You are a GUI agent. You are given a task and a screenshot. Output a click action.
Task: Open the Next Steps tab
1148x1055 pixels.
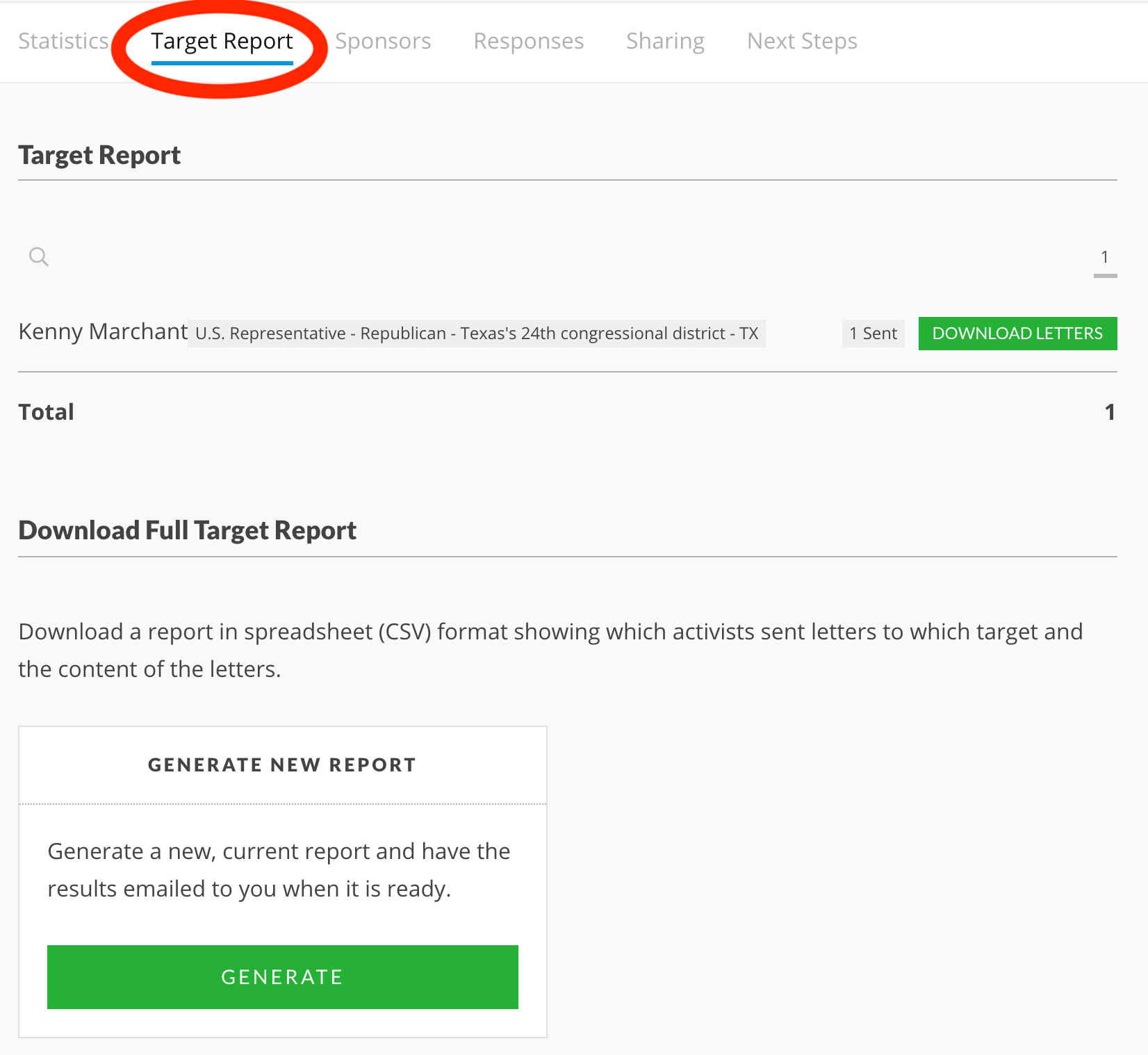[801, 41]
